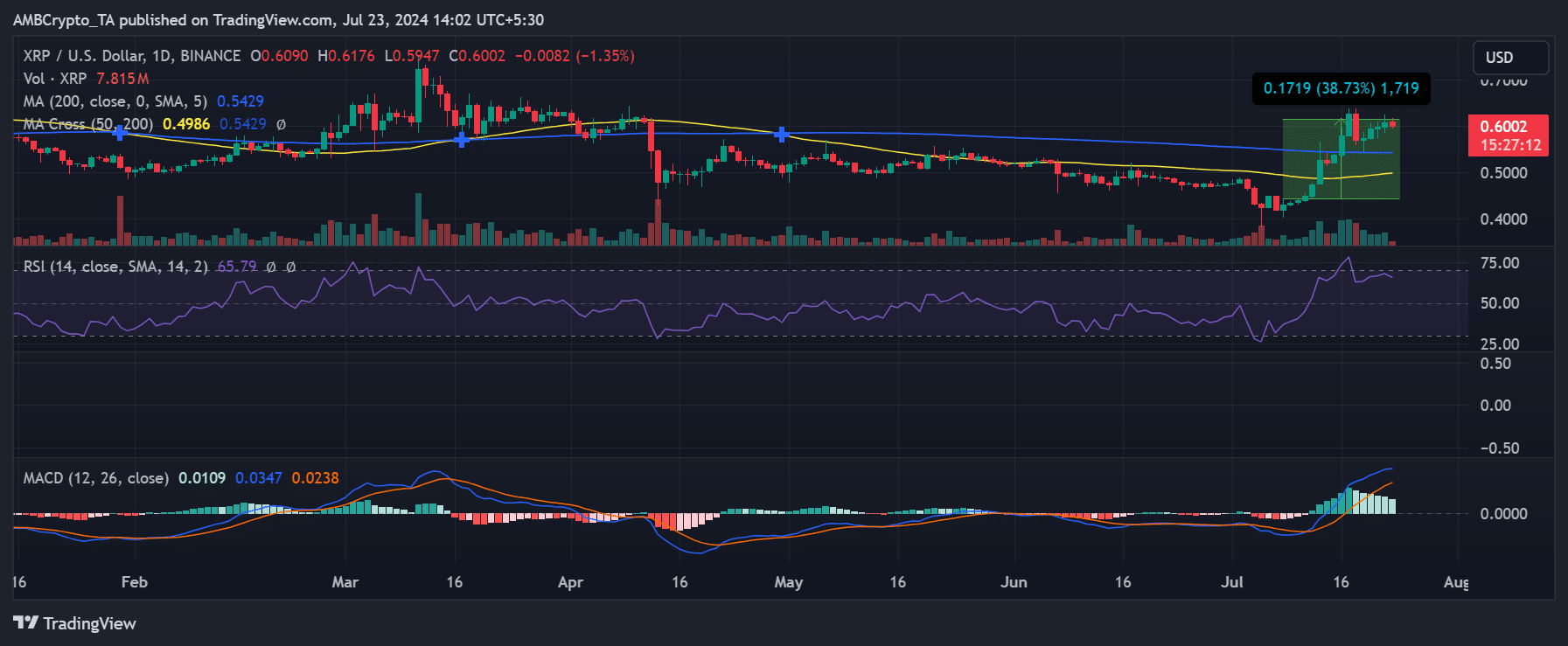This screenshot has height=646, width=1568.
Task: Click the change value −0.0082 (−1.35%)
Action: (575, 56)
